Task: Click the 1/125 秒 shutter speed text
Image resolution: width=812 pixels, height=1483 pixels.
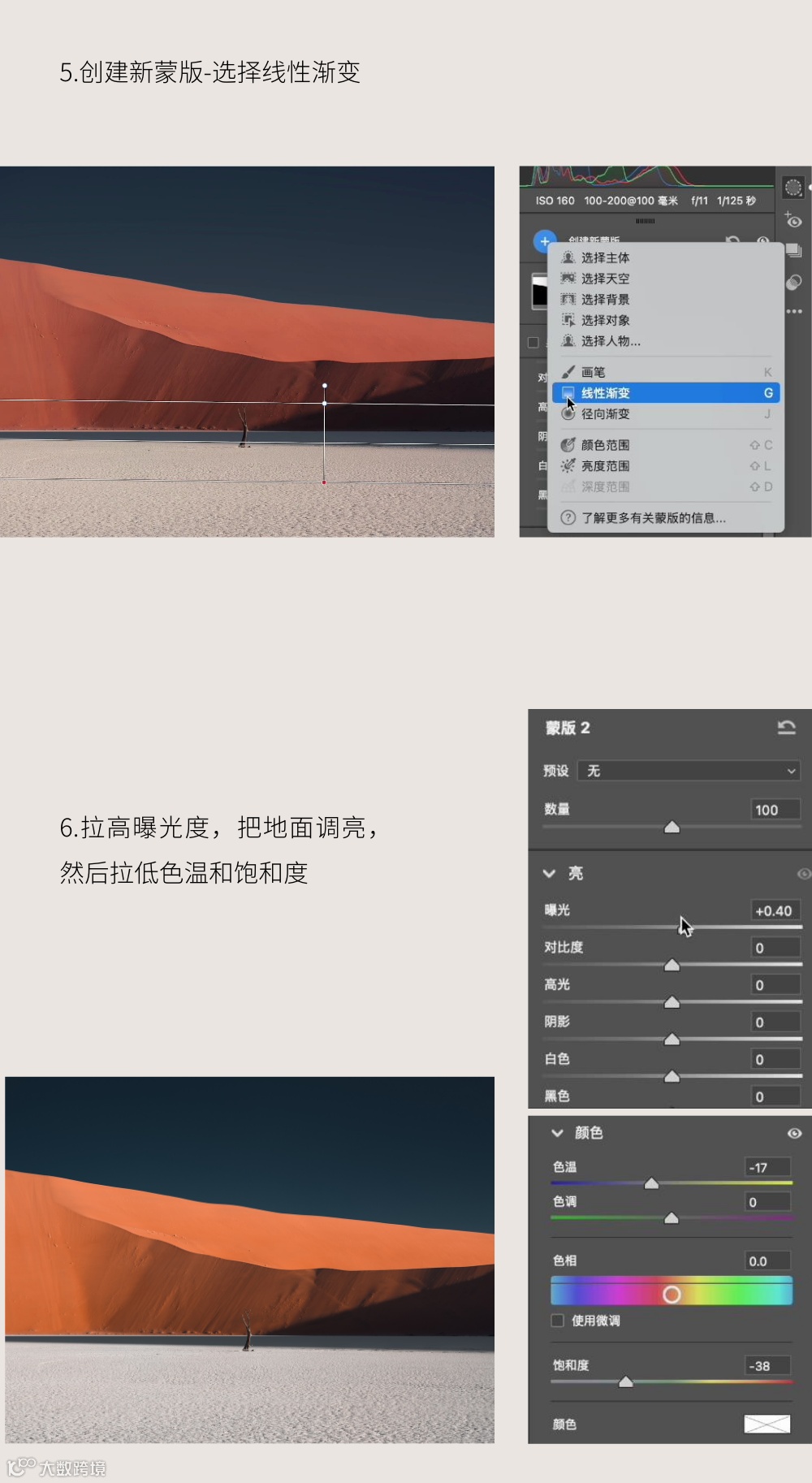Action: pos(736,201)
